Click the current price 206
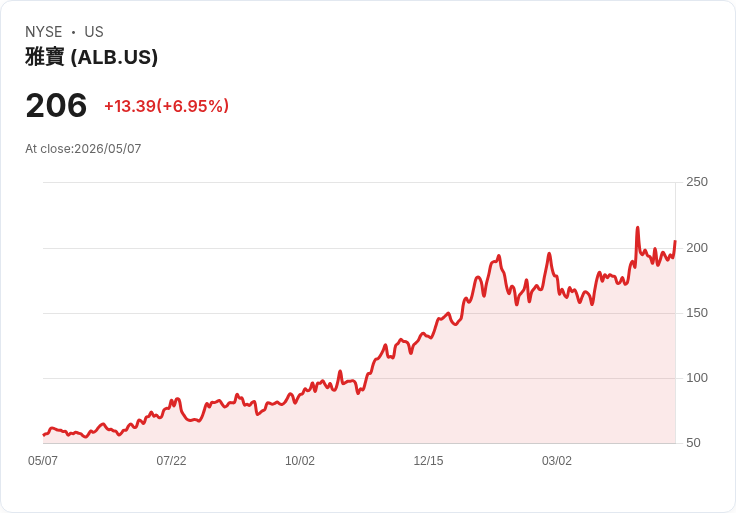The width and height of the screenshot is (736, 513). click(x=56, y=105)
